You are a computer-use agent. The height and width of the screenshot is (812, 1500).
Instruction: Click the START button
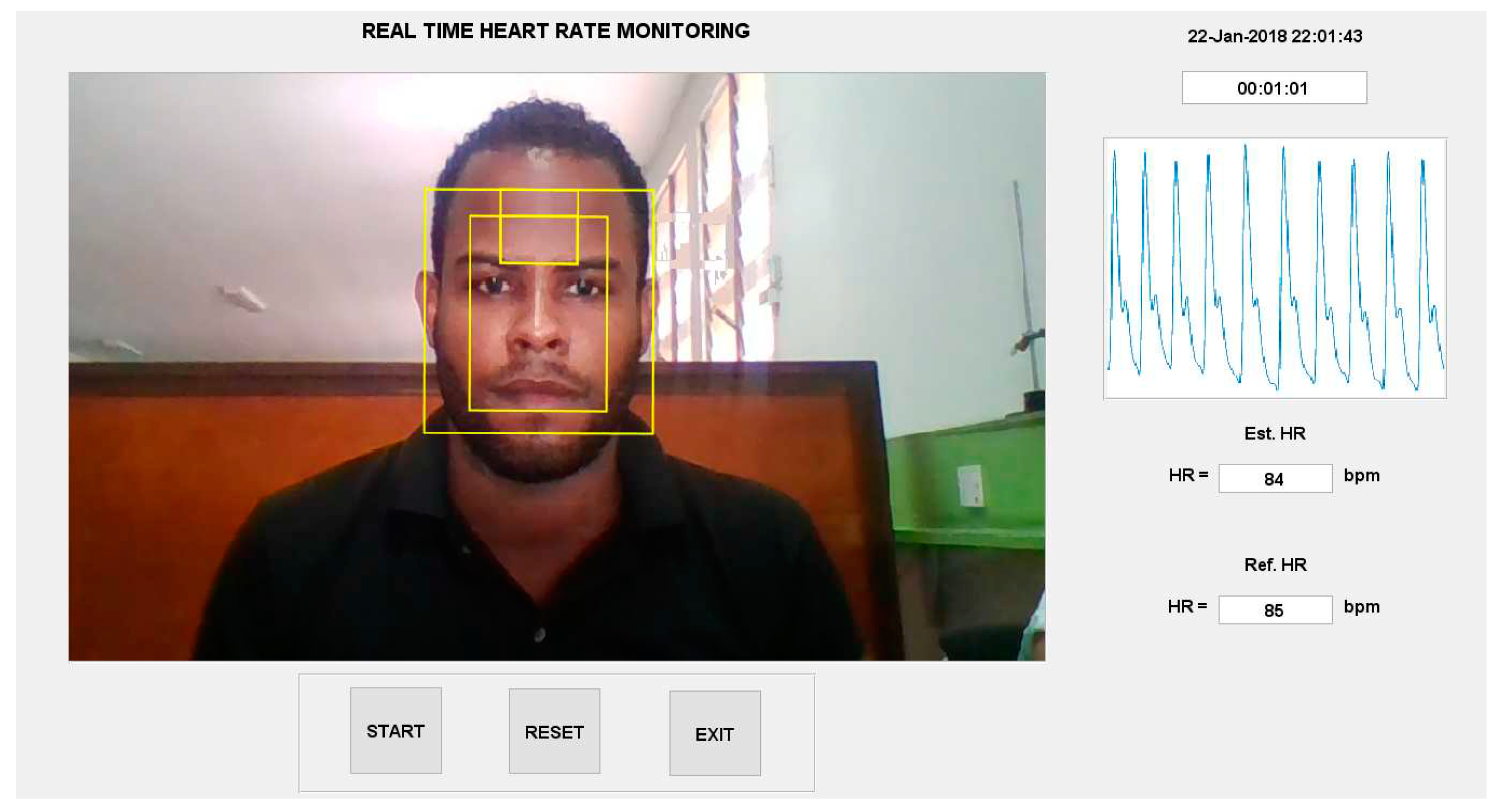tap(395, 731)
